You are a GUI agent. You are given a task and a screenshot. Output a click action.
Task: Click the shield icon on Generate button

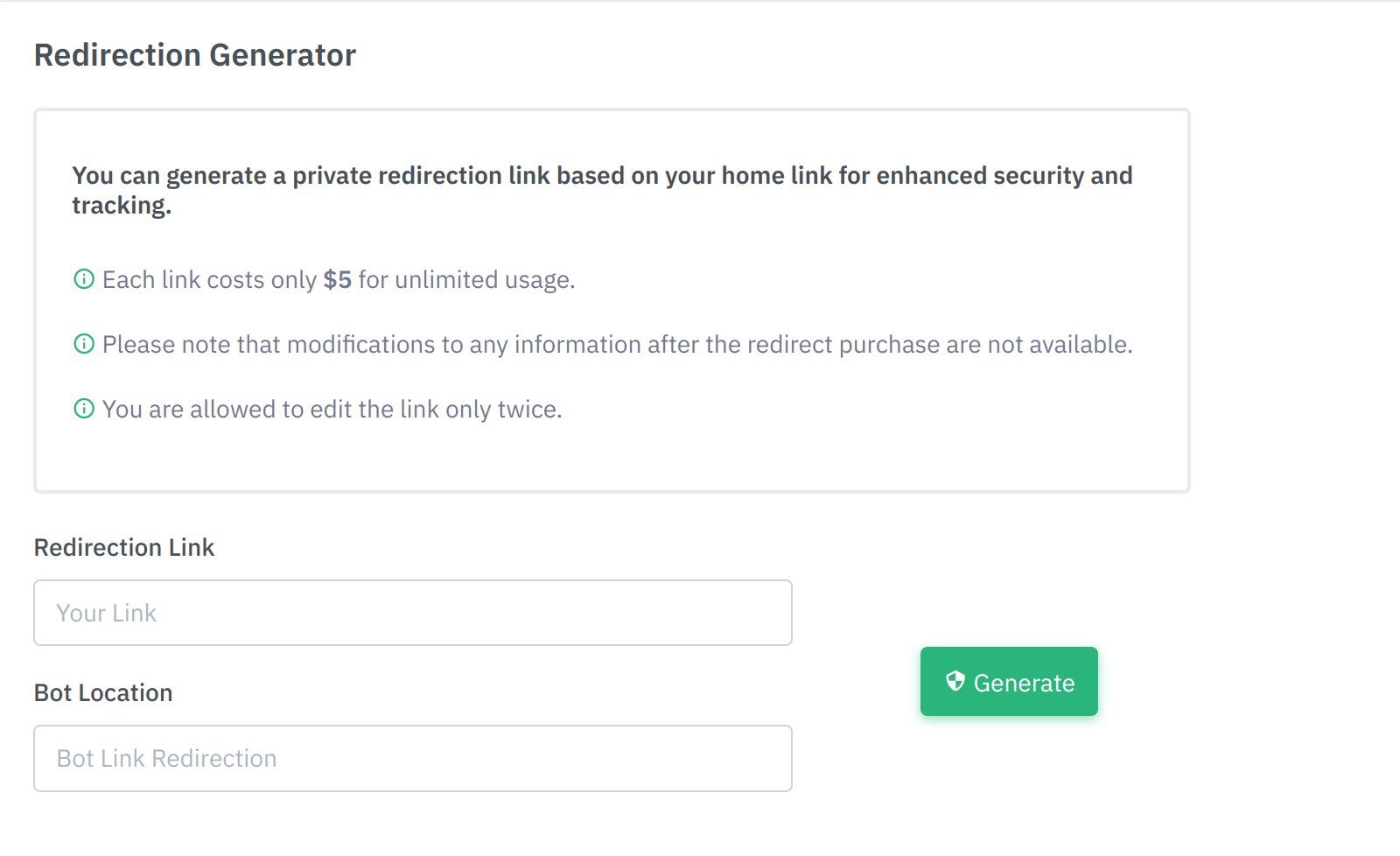click(955, 681)
